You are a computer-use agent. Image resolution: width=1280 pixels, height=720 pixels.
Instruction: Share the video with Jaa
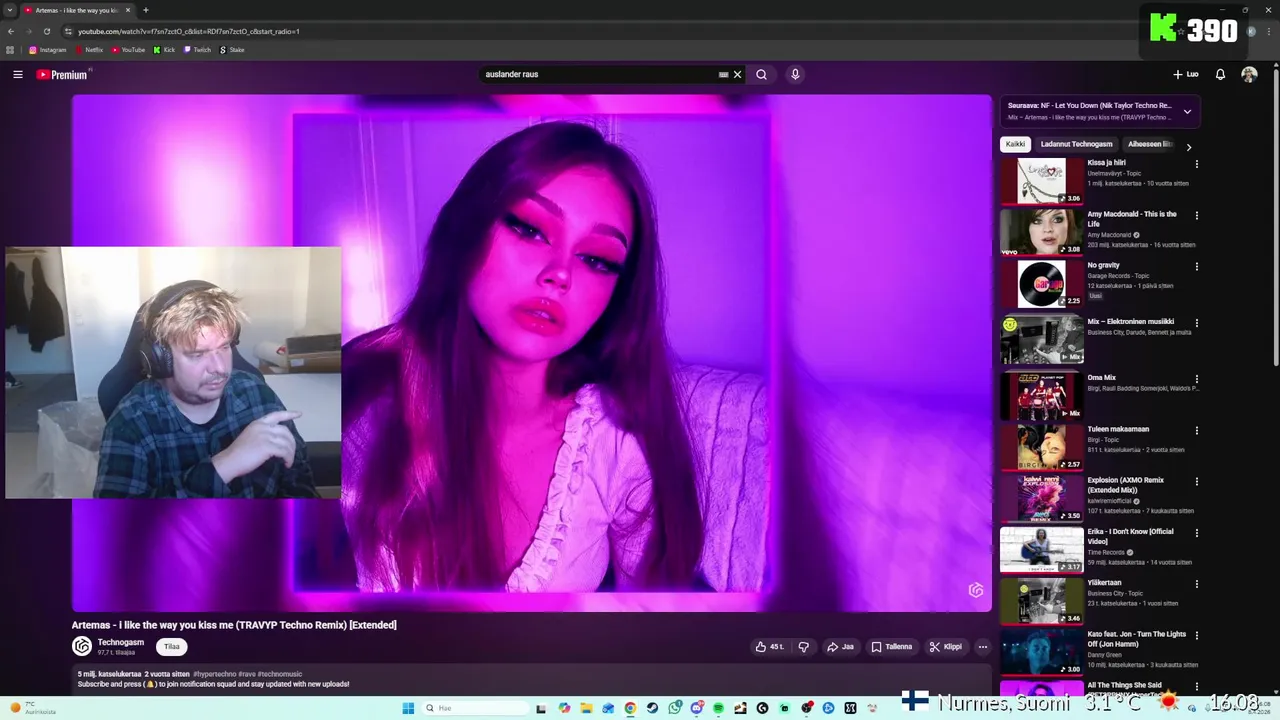pyautogui.click(x=840, y=647)
